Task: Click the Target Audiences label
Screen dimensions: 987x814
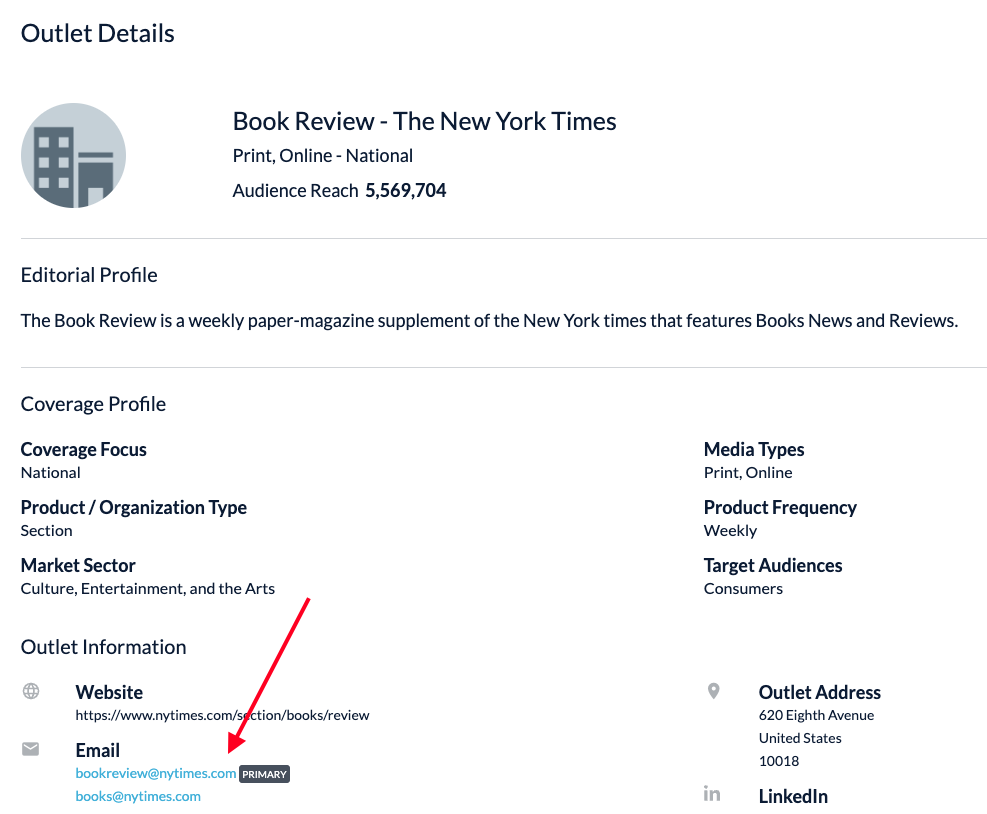Action: coord(773,565)
